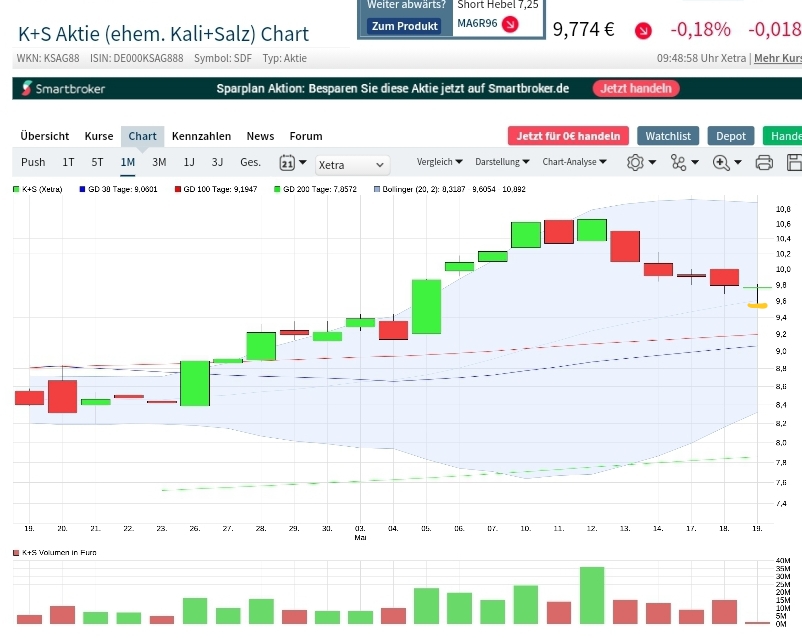
Task: Expand the Chart-Analyse dropdown
Action: [574, 162]
